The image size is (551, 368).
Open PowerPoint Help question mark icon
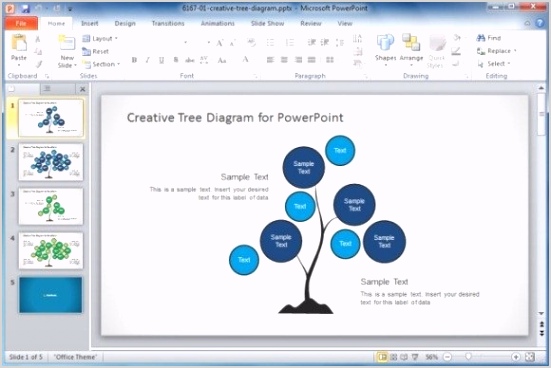pyautogui.click(x=539, y=23)
